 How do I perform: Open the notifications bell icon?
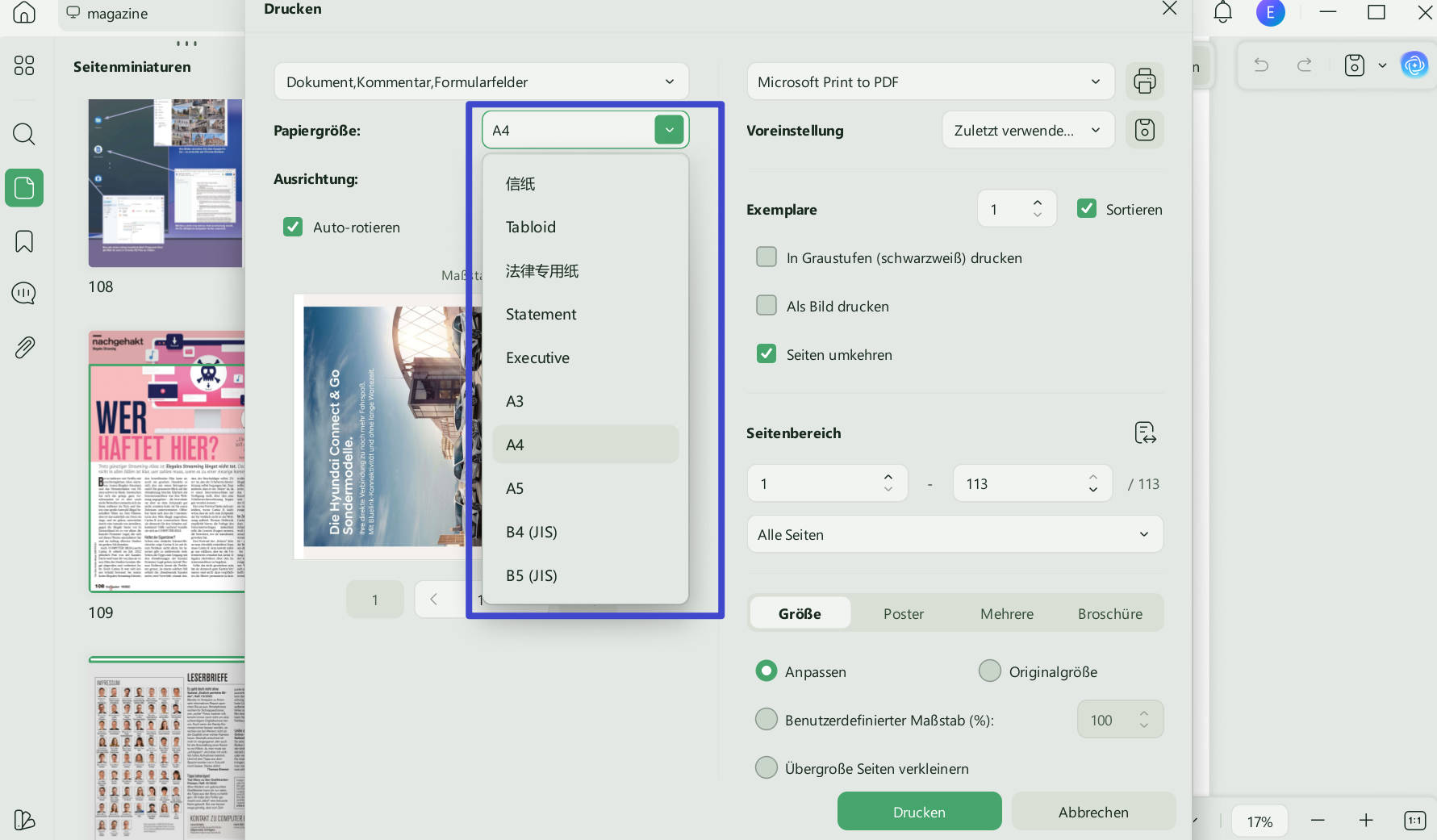pyautogui.click(x=1222, y=12)
